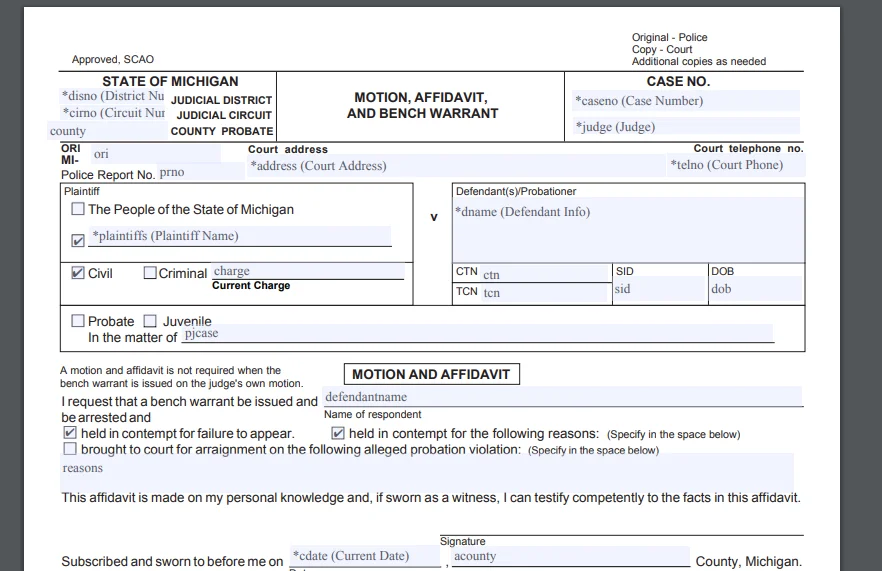Click the Signature label

coord(462,541)
